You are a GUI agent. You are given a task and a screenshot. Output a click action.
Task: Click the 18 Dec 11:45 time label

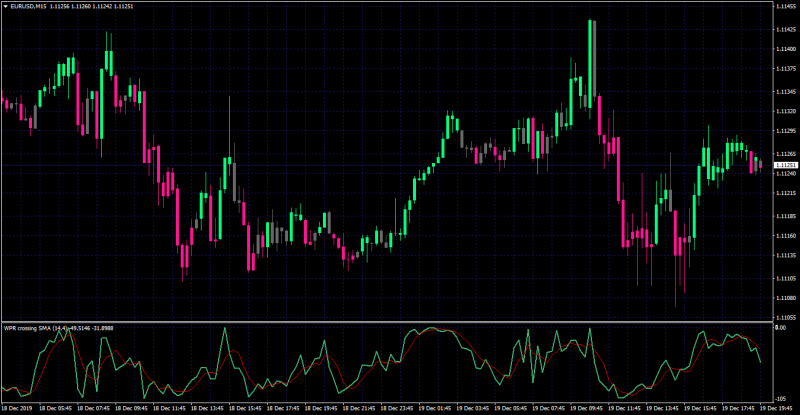pyautogui.click(x=169, y=408)
